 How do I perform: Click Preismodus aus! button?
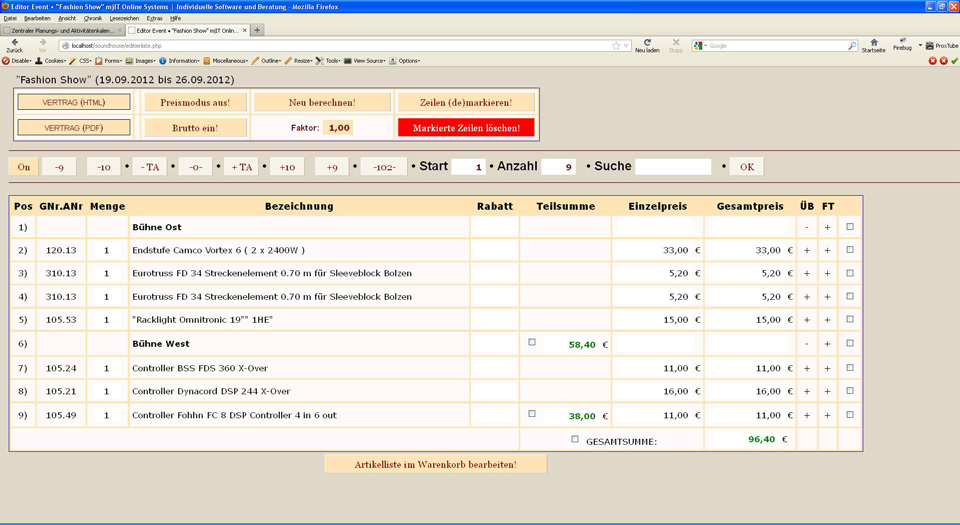(x=195, y=102)
